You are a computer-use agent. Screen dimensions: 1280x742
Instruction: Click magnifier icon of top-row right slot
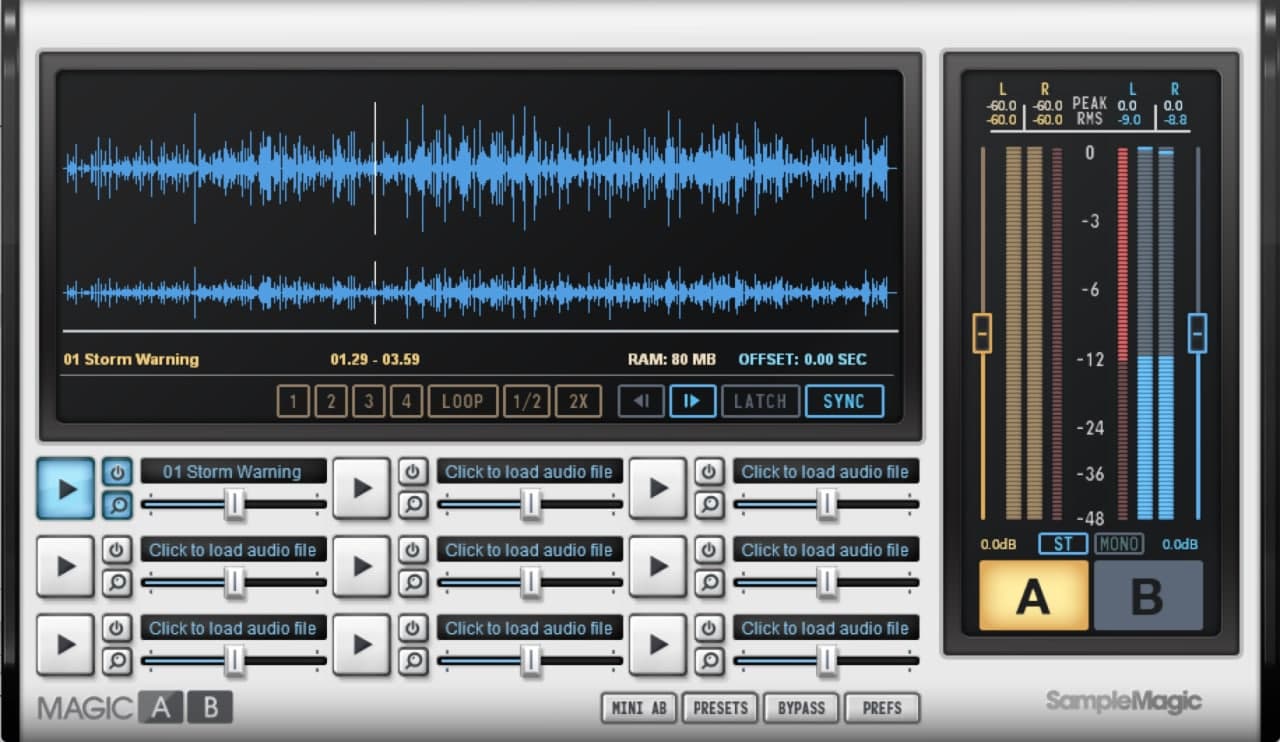709,504
